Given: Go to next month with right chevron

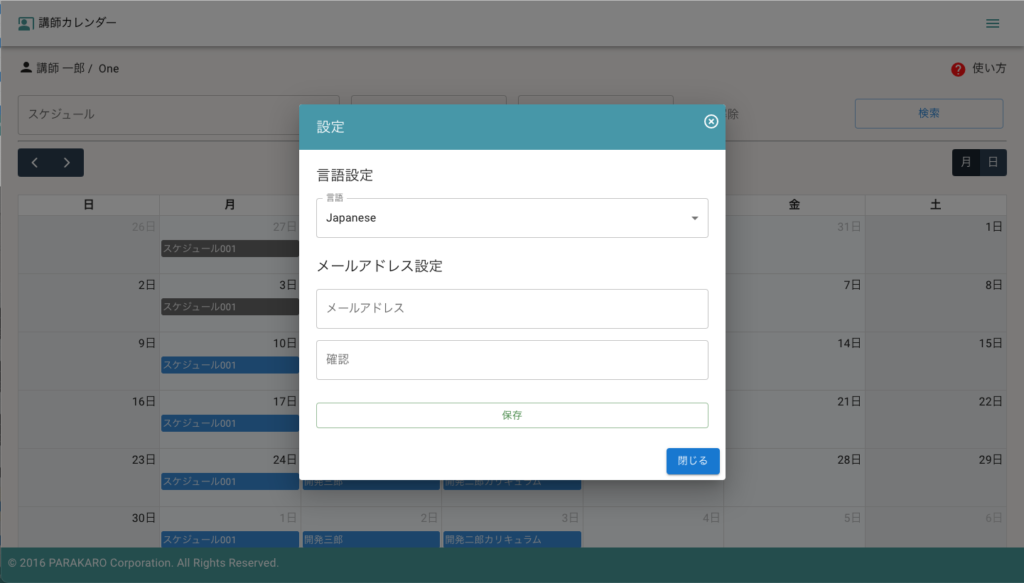Looking at the screenshot, I should click(x=67, y=162).
